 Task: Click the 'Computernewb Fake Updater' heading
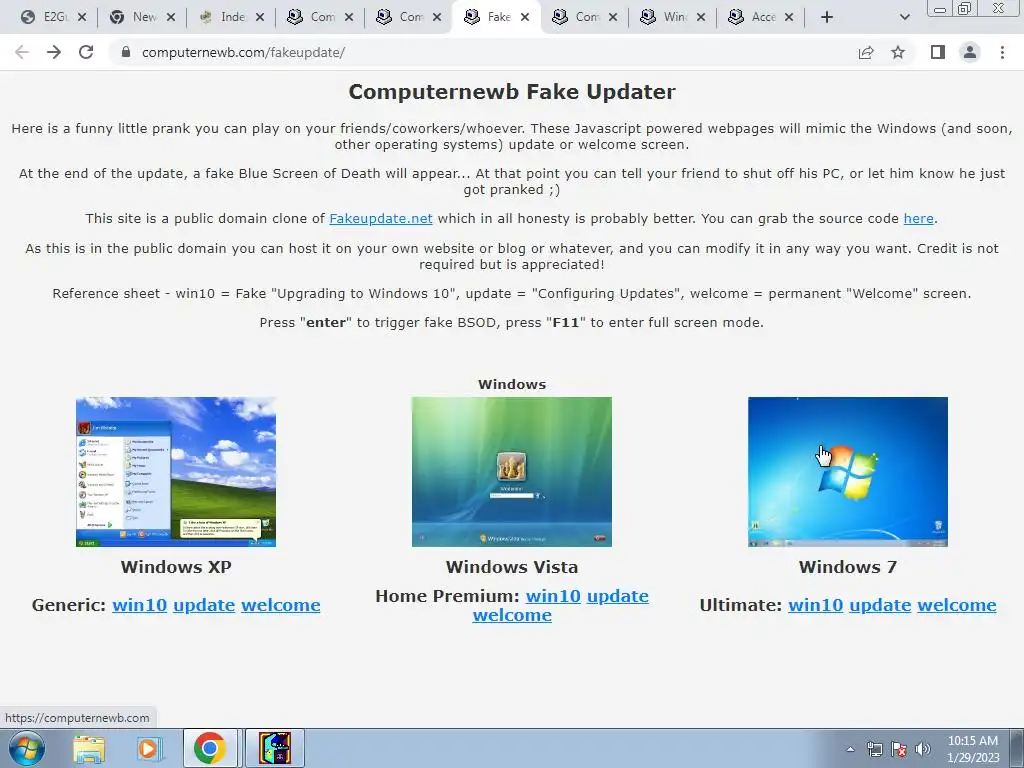point(512,91)
